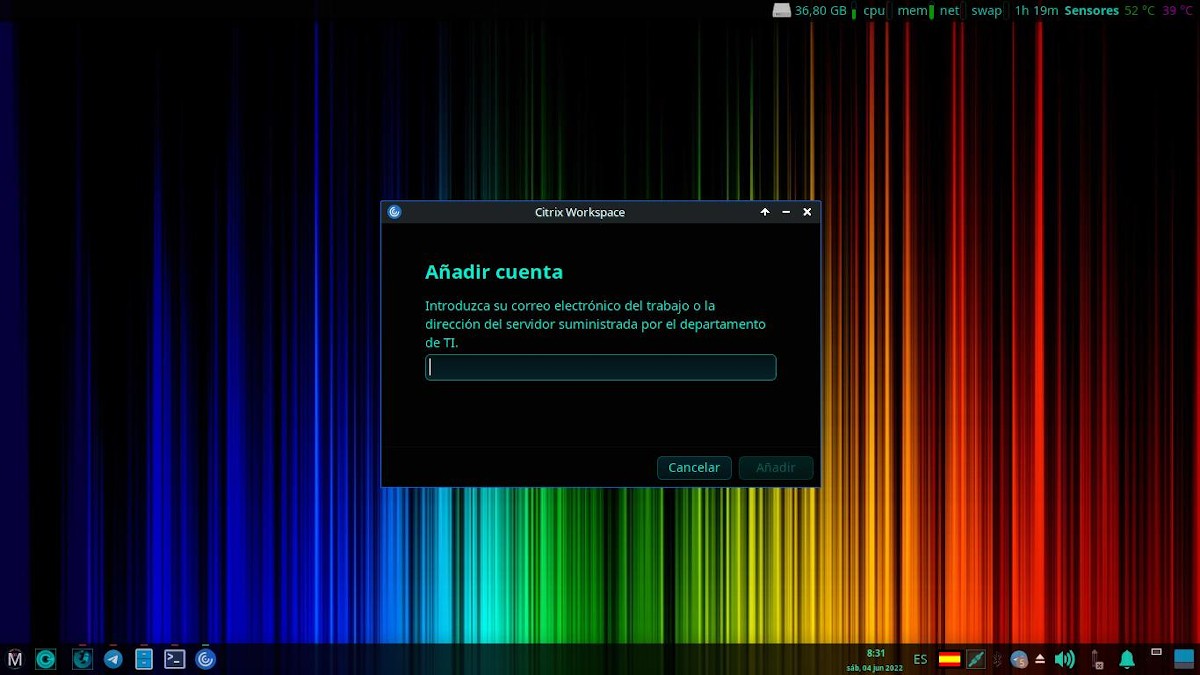
Task: Click the mem monitor on top panel
Action: (911, 10)
